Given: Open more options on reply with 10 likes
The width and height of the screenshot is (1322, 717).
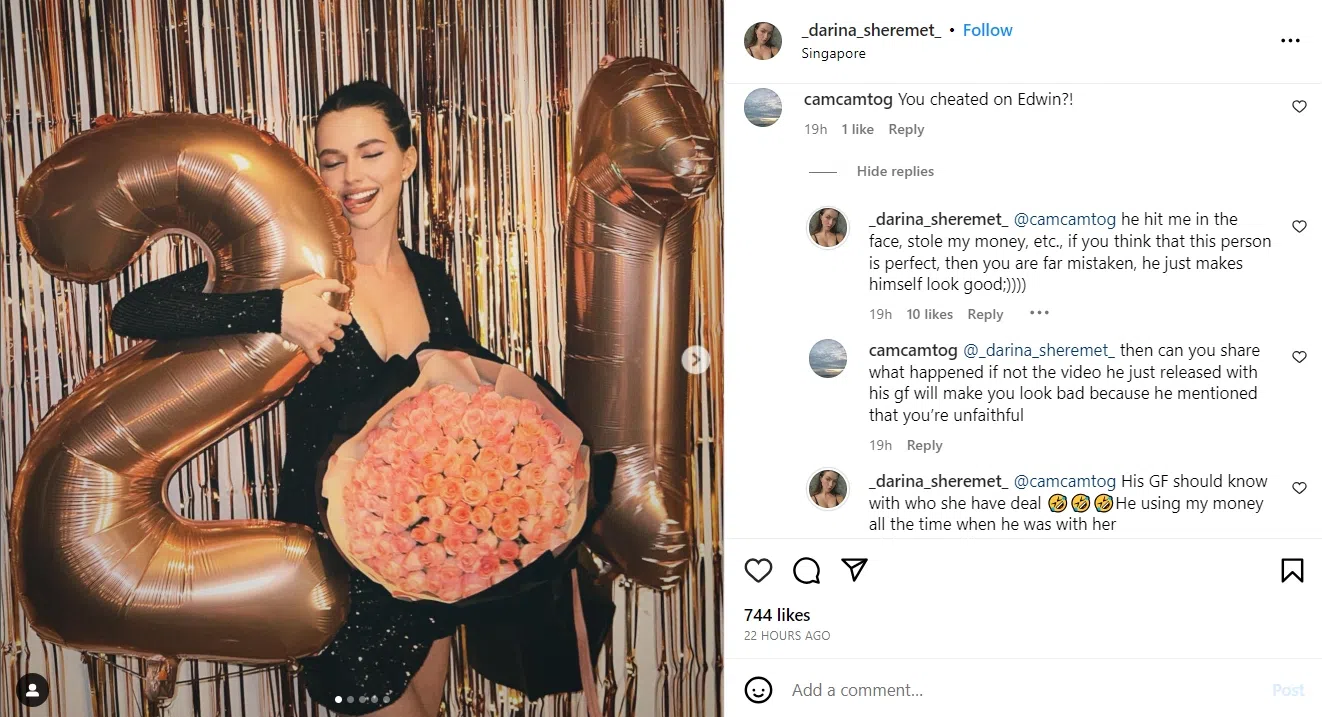Looking at the screenshot, I should (x=1039, y=313).
